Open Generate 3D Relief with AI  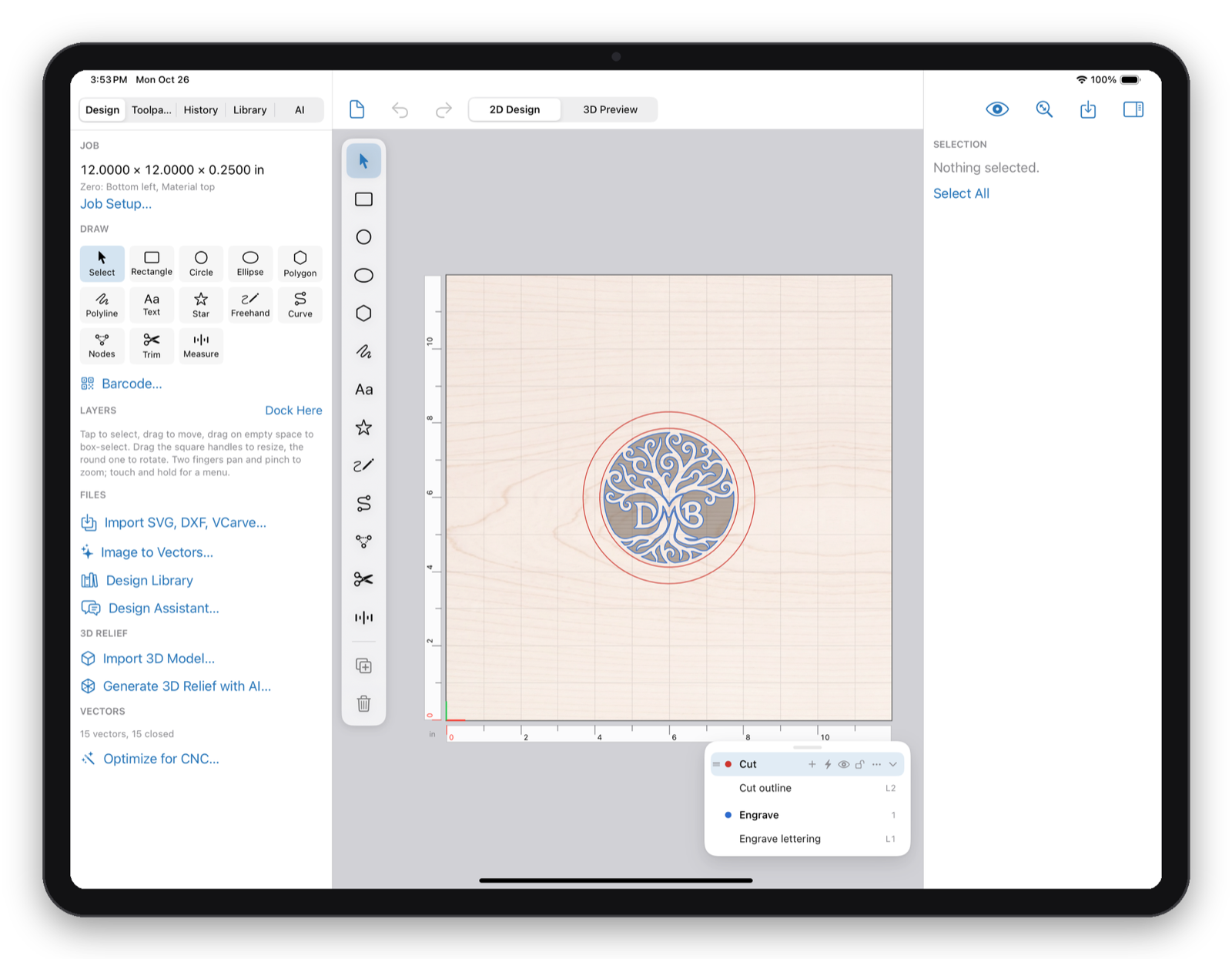click(x=176, y=686)
